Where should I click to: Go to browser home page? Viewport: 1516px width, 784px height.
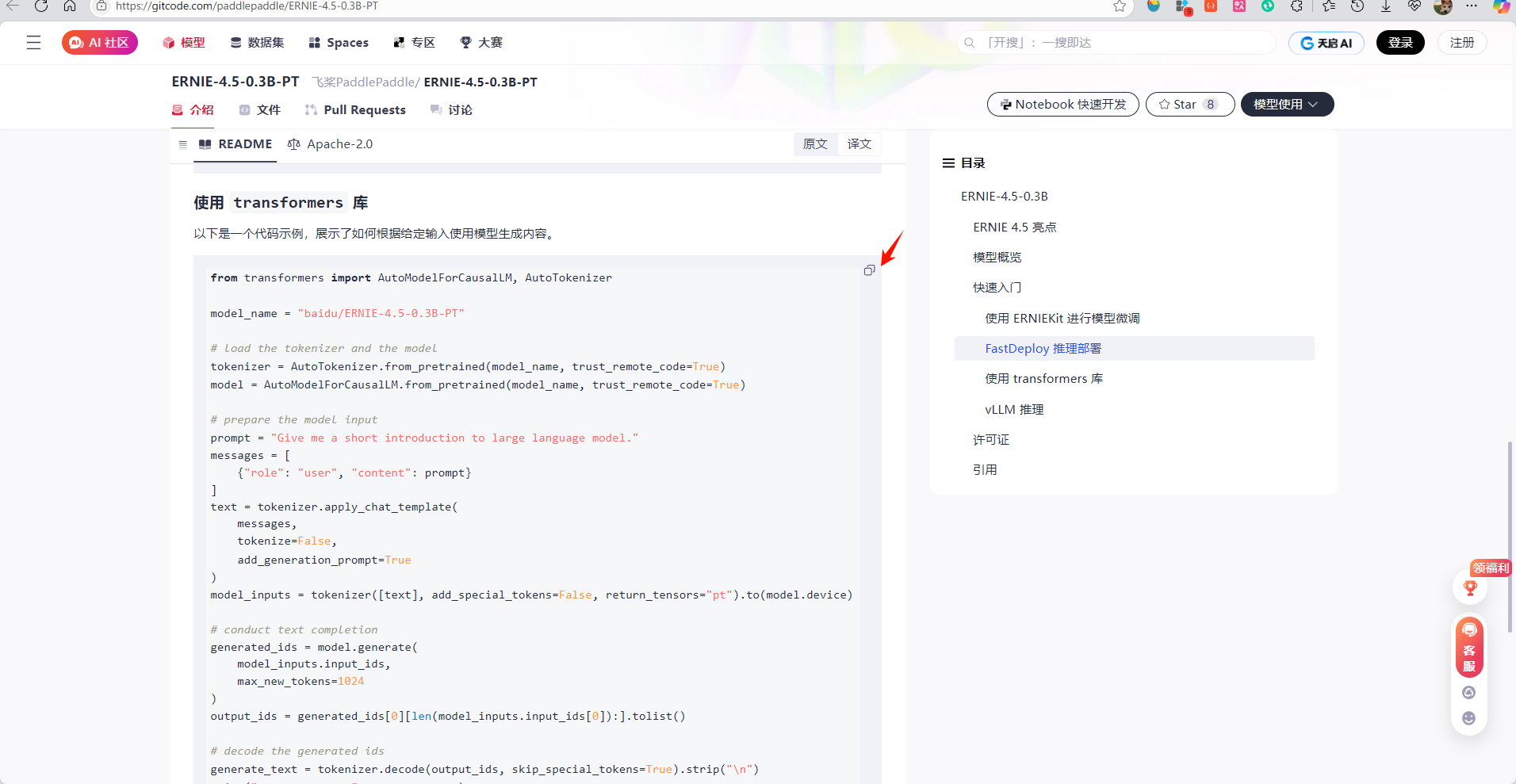click(70, 6)
